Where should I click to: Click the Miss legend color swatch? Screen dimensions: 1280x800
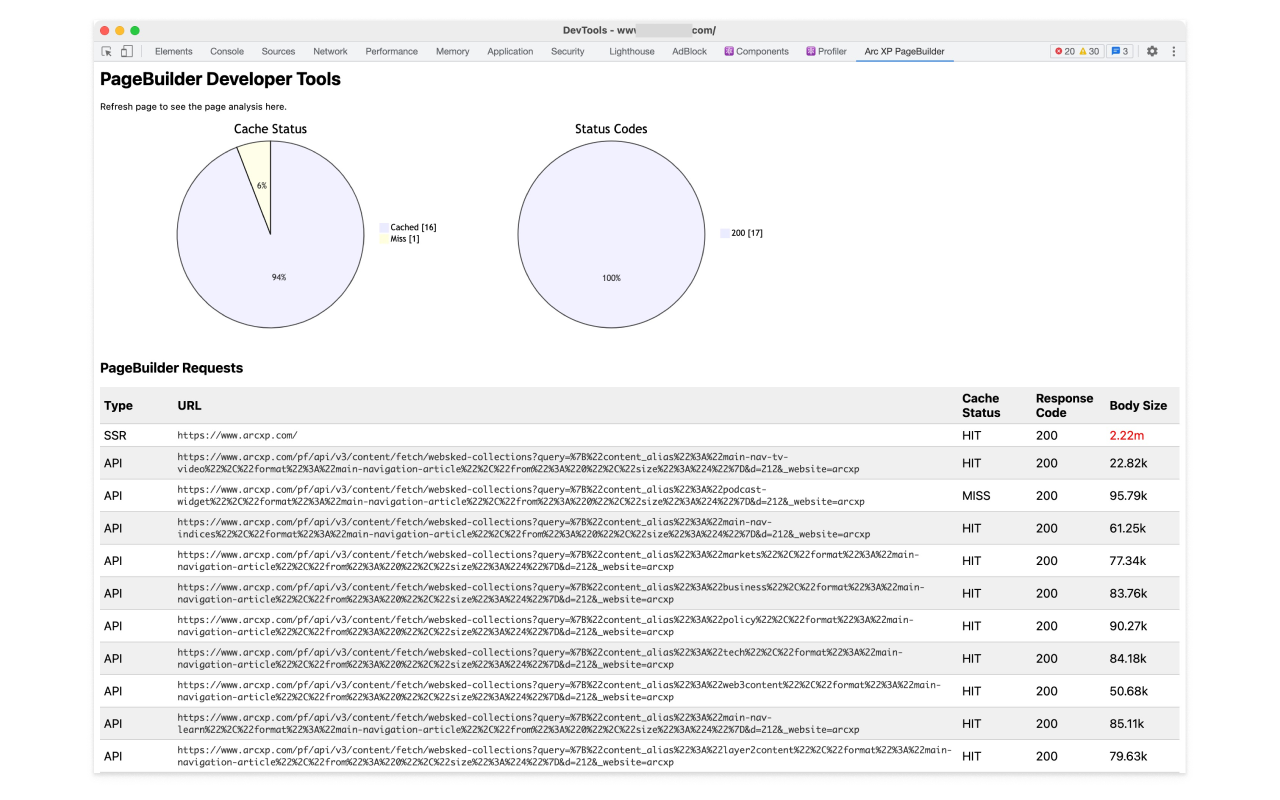click(384, 239)
